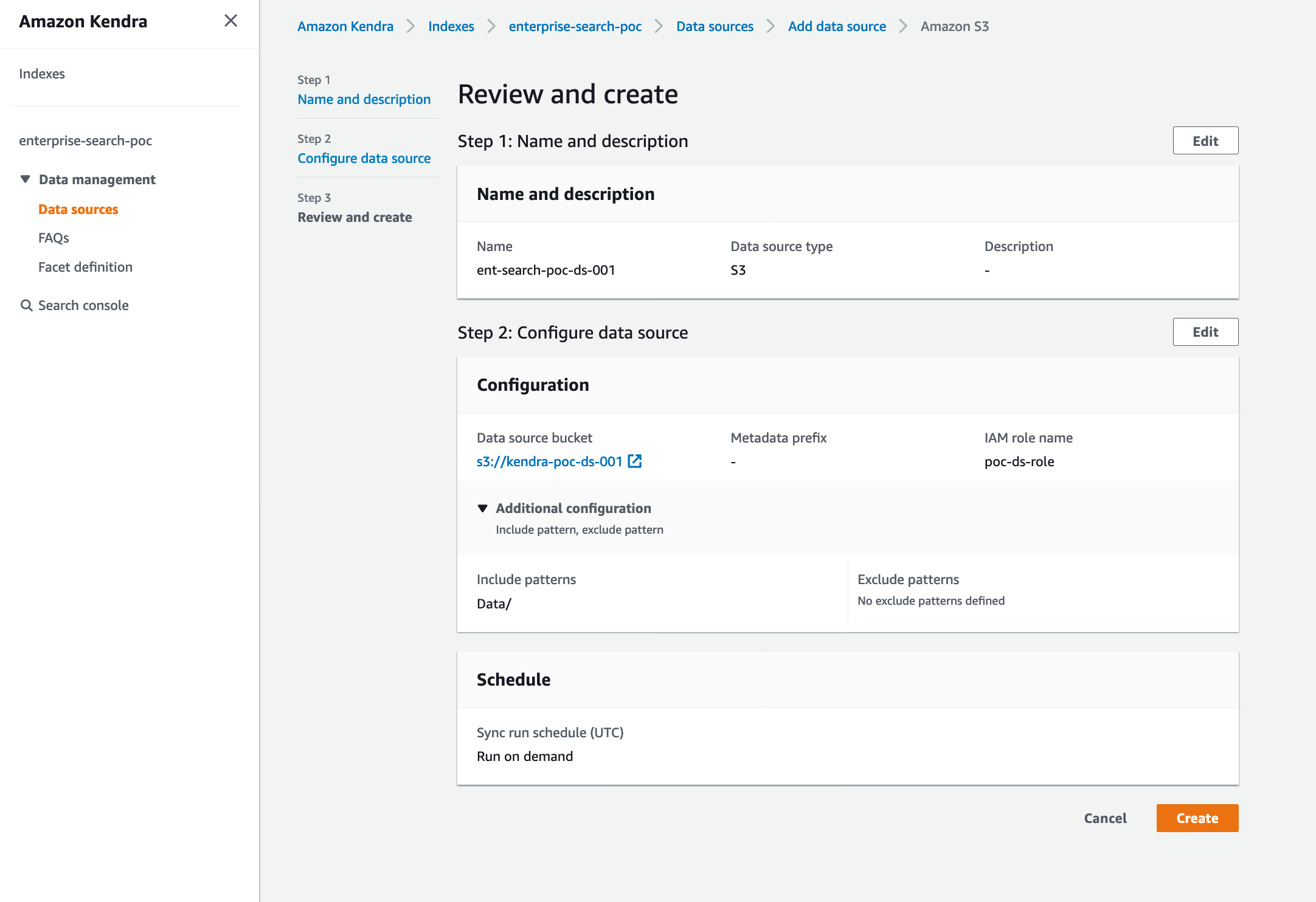Edit Step 1 Name and description
Image resolution: width=1316 pixels, height=902 pixels.
point(1205,140)
